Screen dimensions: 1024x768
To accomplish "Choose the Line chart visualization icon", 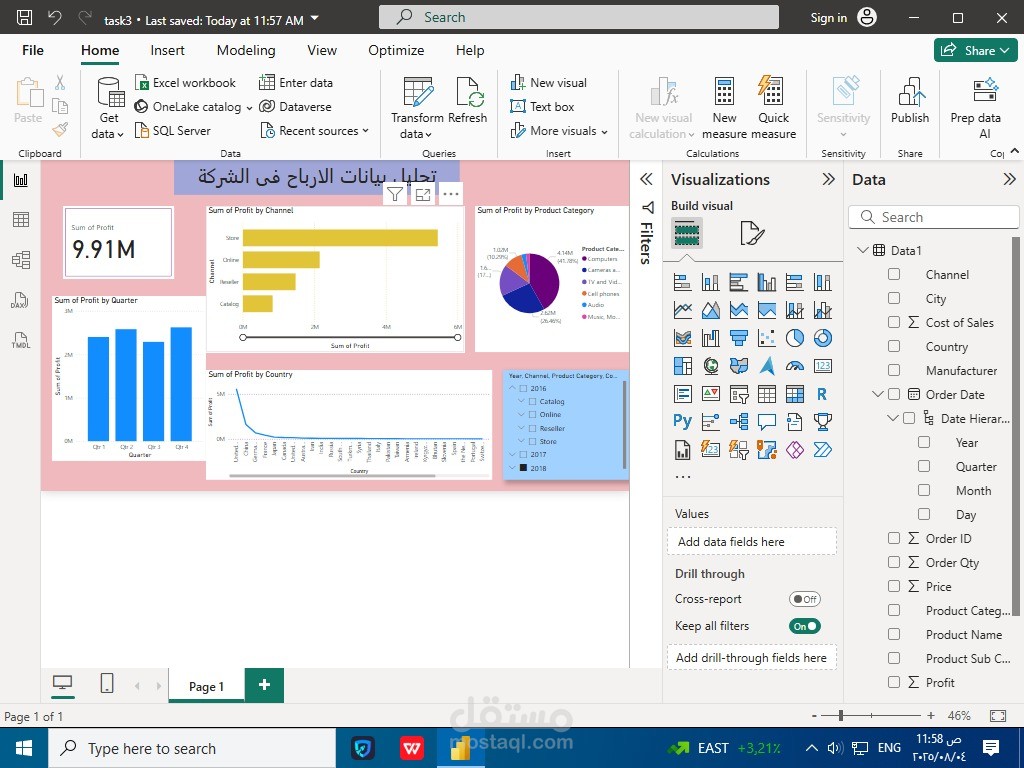I will click(x=682, y=310).
